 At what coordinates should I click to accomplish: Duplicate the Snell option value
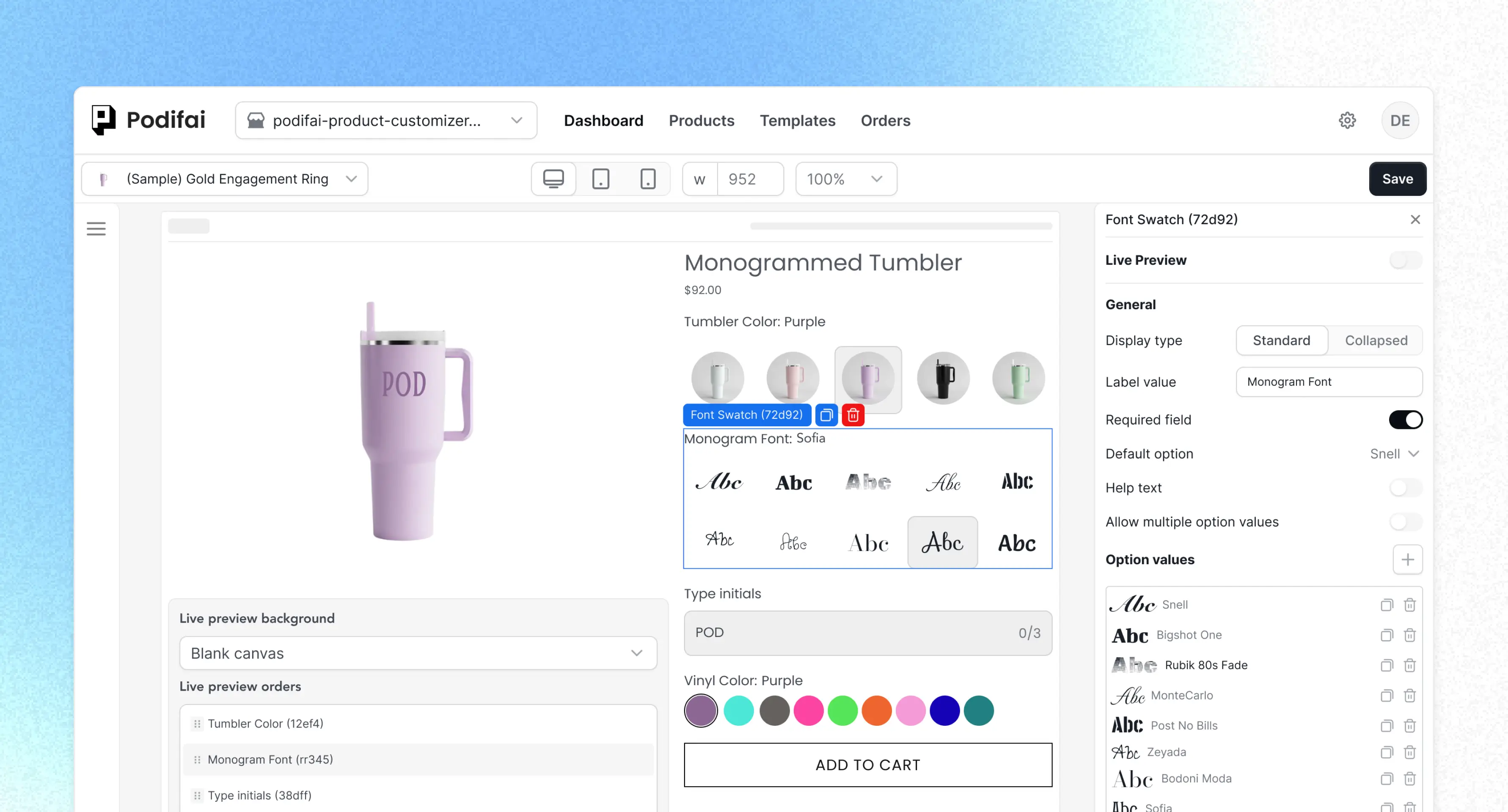[1386, 605]
